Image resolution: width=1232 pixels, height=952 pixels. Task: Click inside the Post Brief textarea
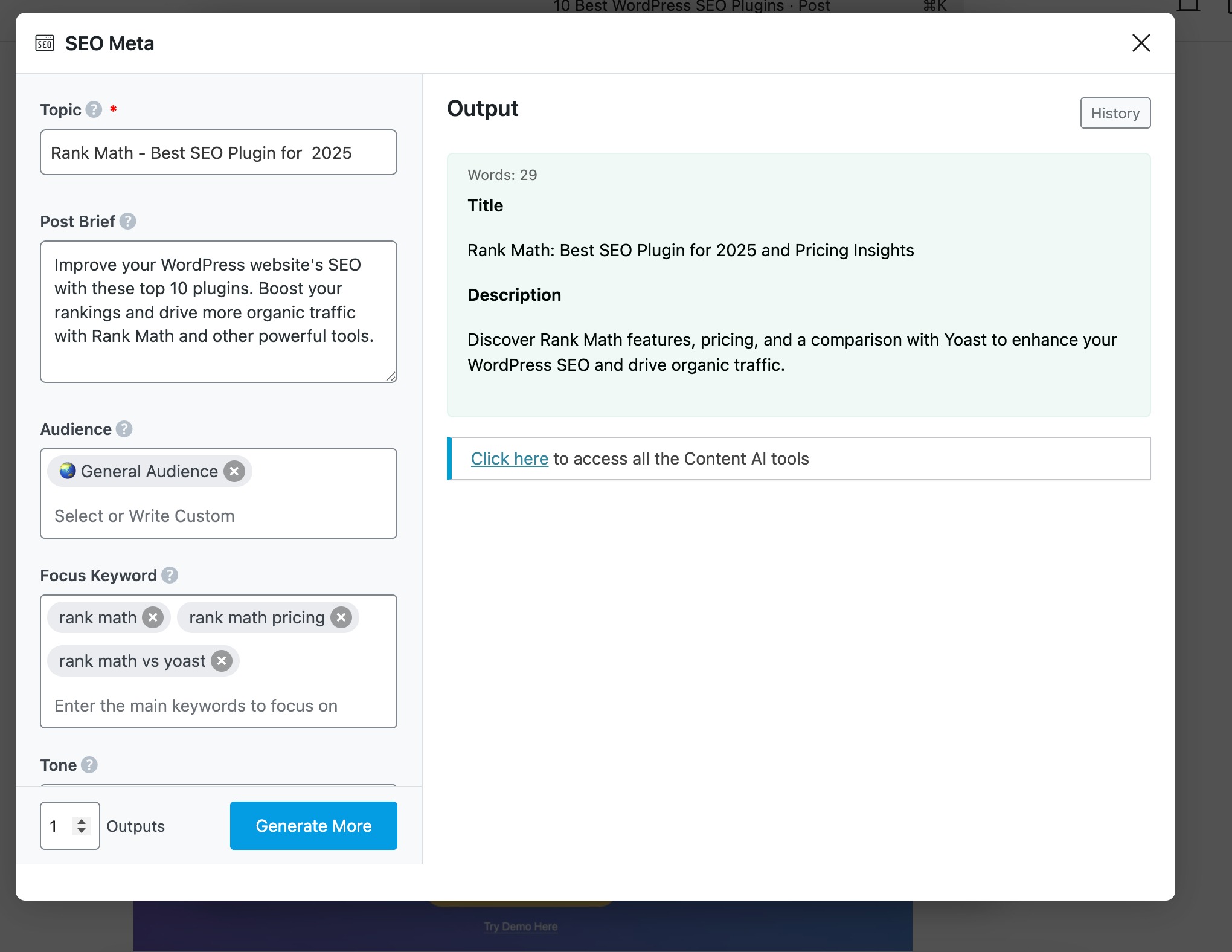point(218,312)
